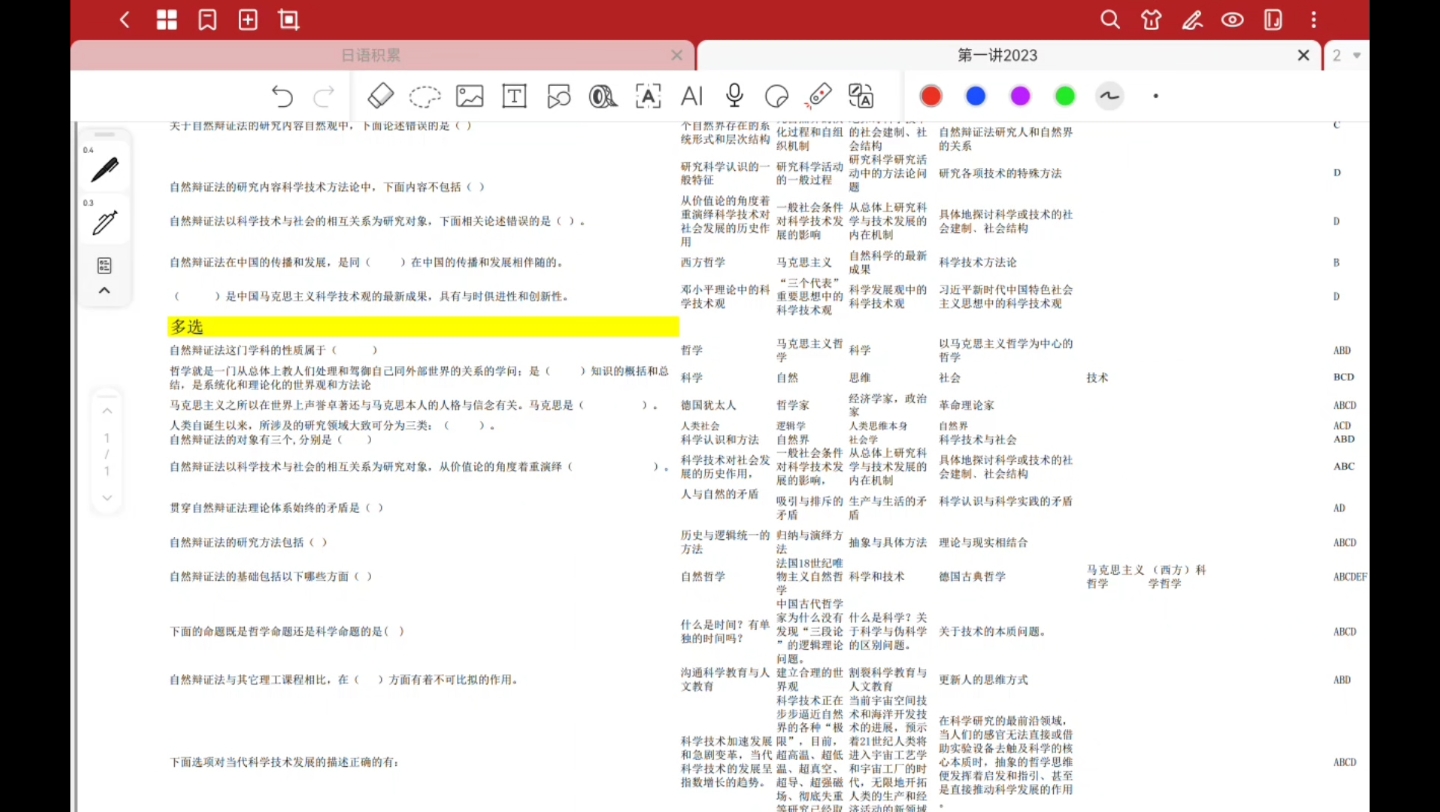The width and height of the screenshot is (1440, 812).
Task: Open the tab count dropdown showing 2
Action: point(1346,55)
